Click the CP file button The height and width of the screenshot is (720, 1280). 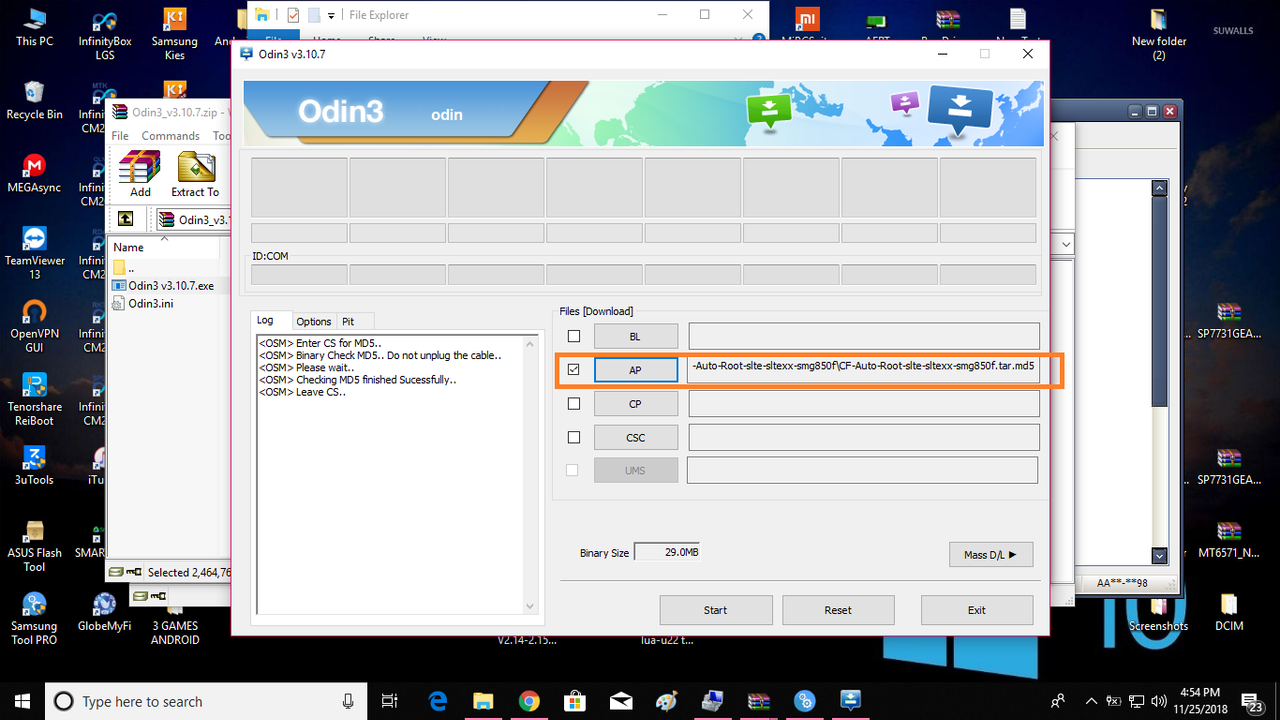coord(636,404)
